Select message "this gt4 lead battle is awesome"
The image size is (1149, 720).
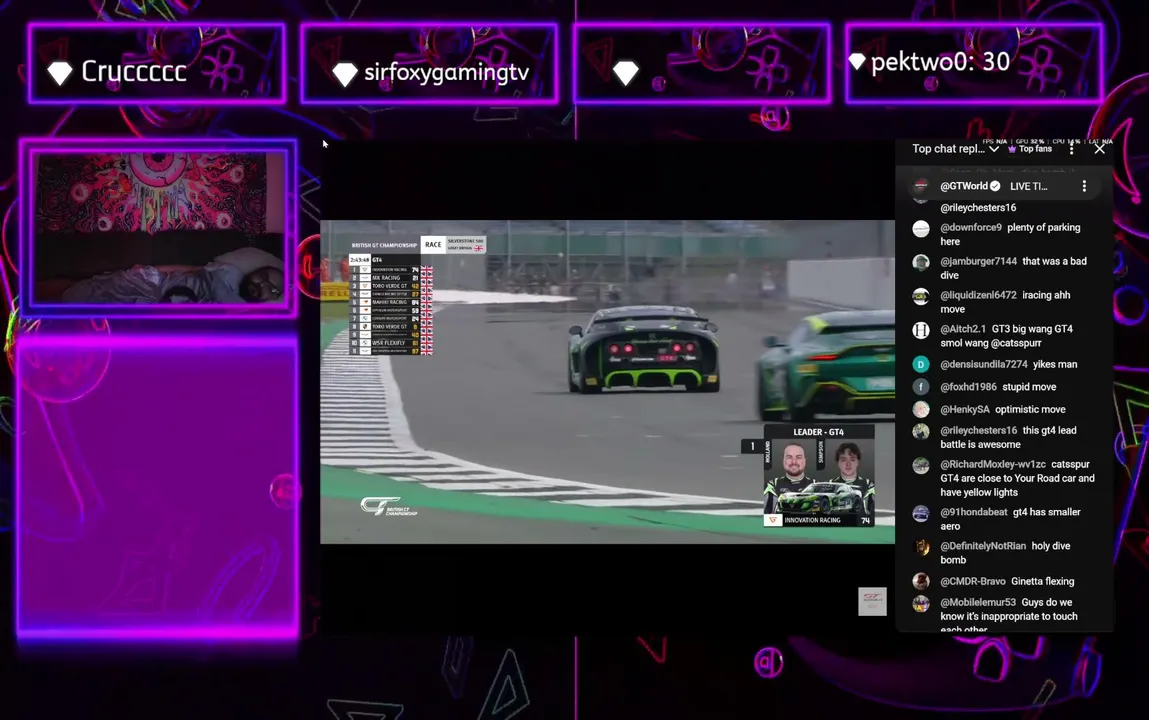pyautogui.click(x=1008, y=437)
